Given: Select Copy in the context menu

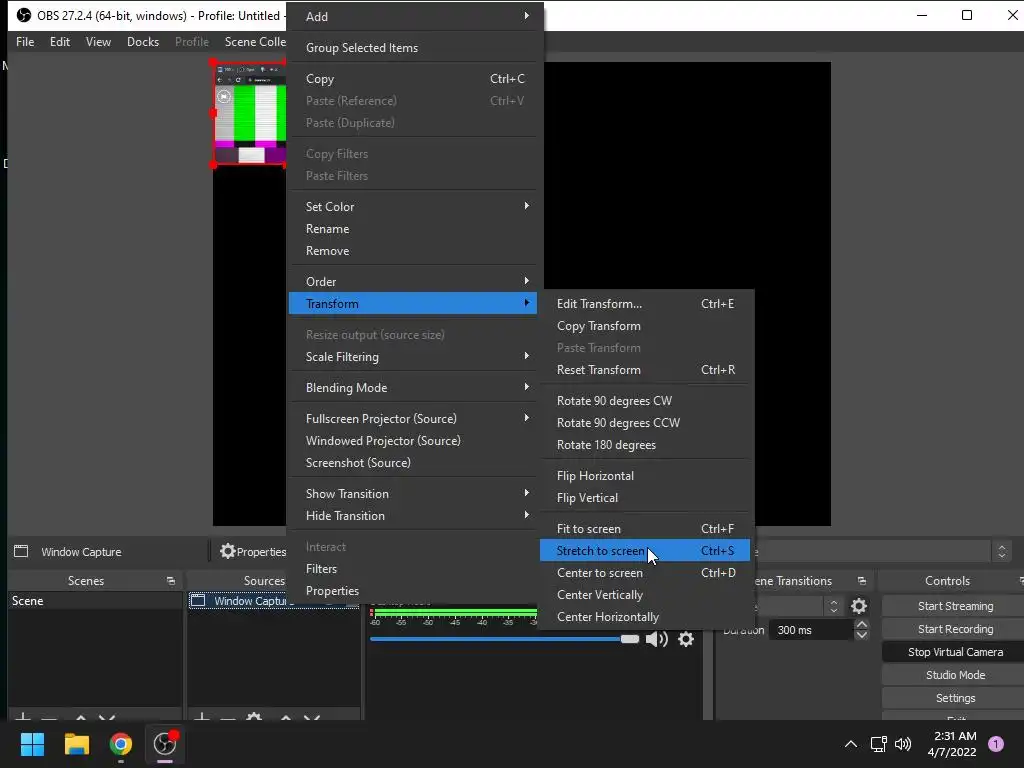Looking at the screenshot, I should [x=415, y=78].
